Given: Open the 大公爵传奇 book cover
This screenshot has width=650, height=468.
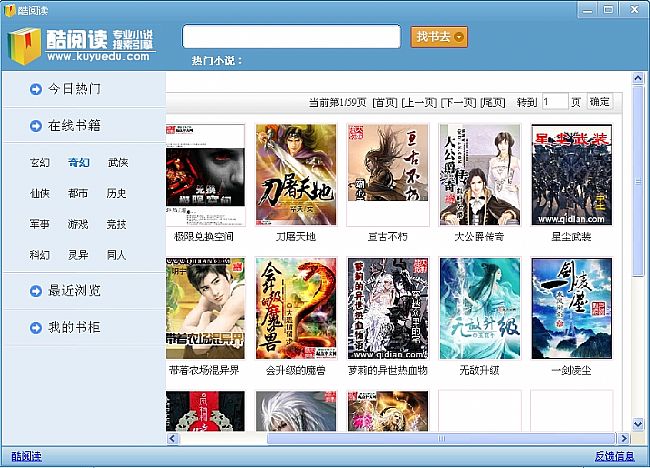Looking at the screenshot, I should click(x=480, y=175).
